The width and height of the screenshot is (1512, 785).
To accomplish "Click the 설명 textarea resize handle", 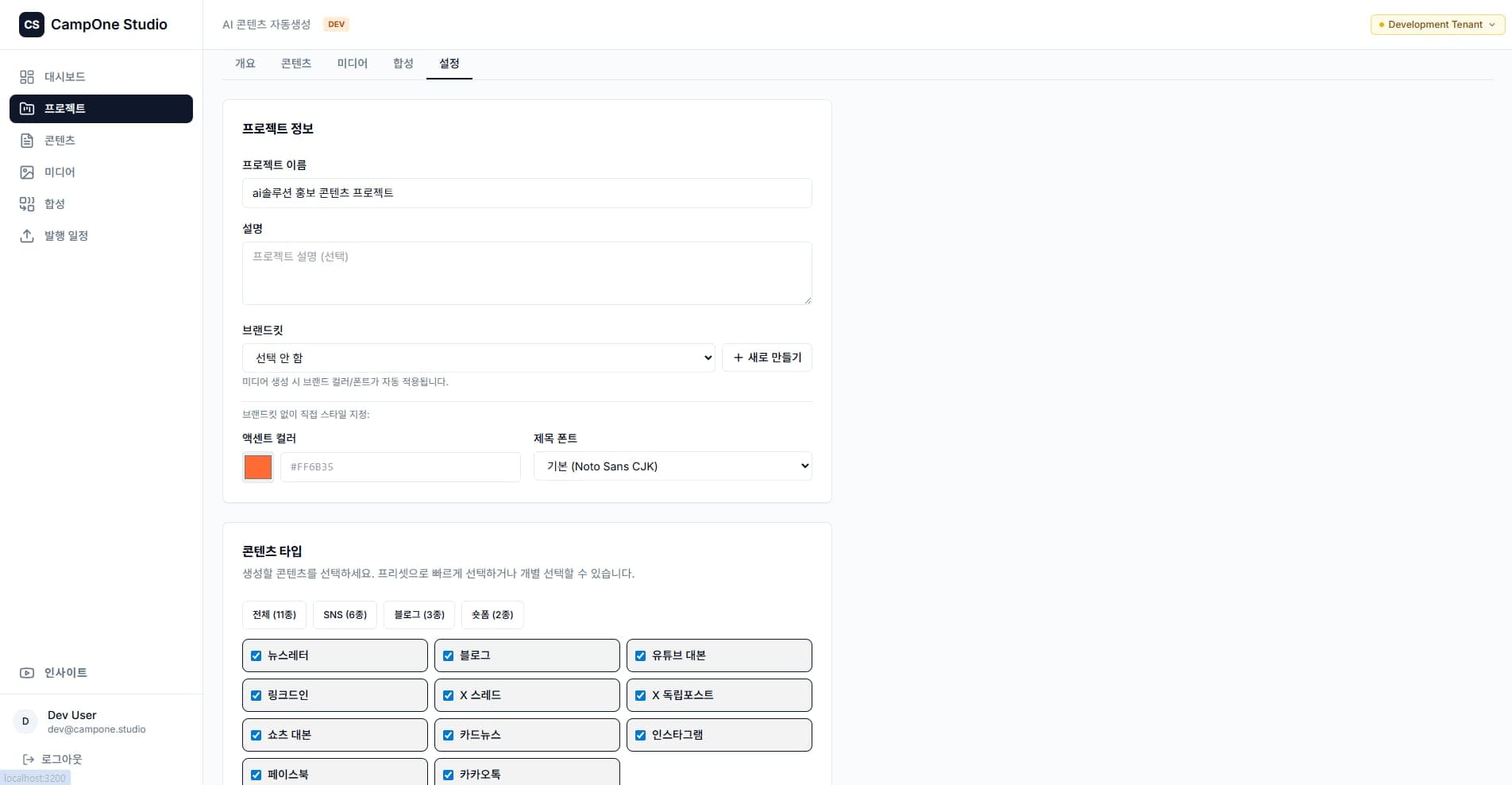I will 808,300.
